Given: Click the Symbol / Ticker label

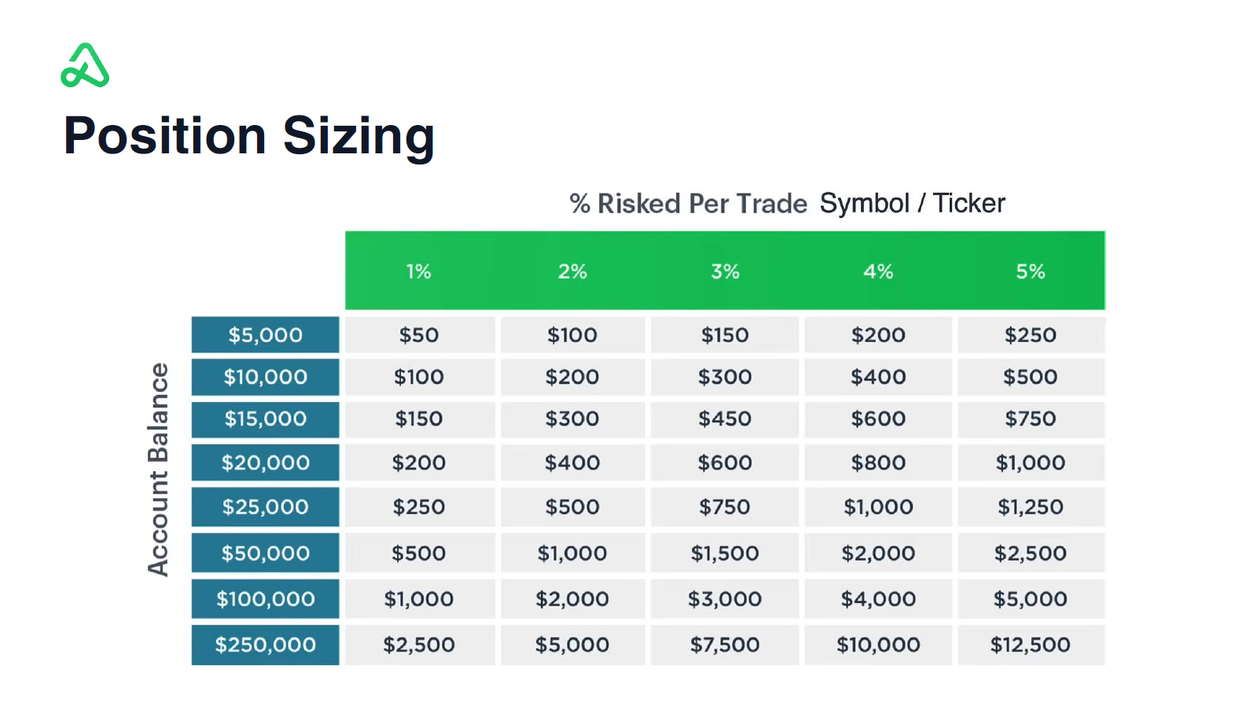Looking at the screenshot, I should (x=912, y=204).
